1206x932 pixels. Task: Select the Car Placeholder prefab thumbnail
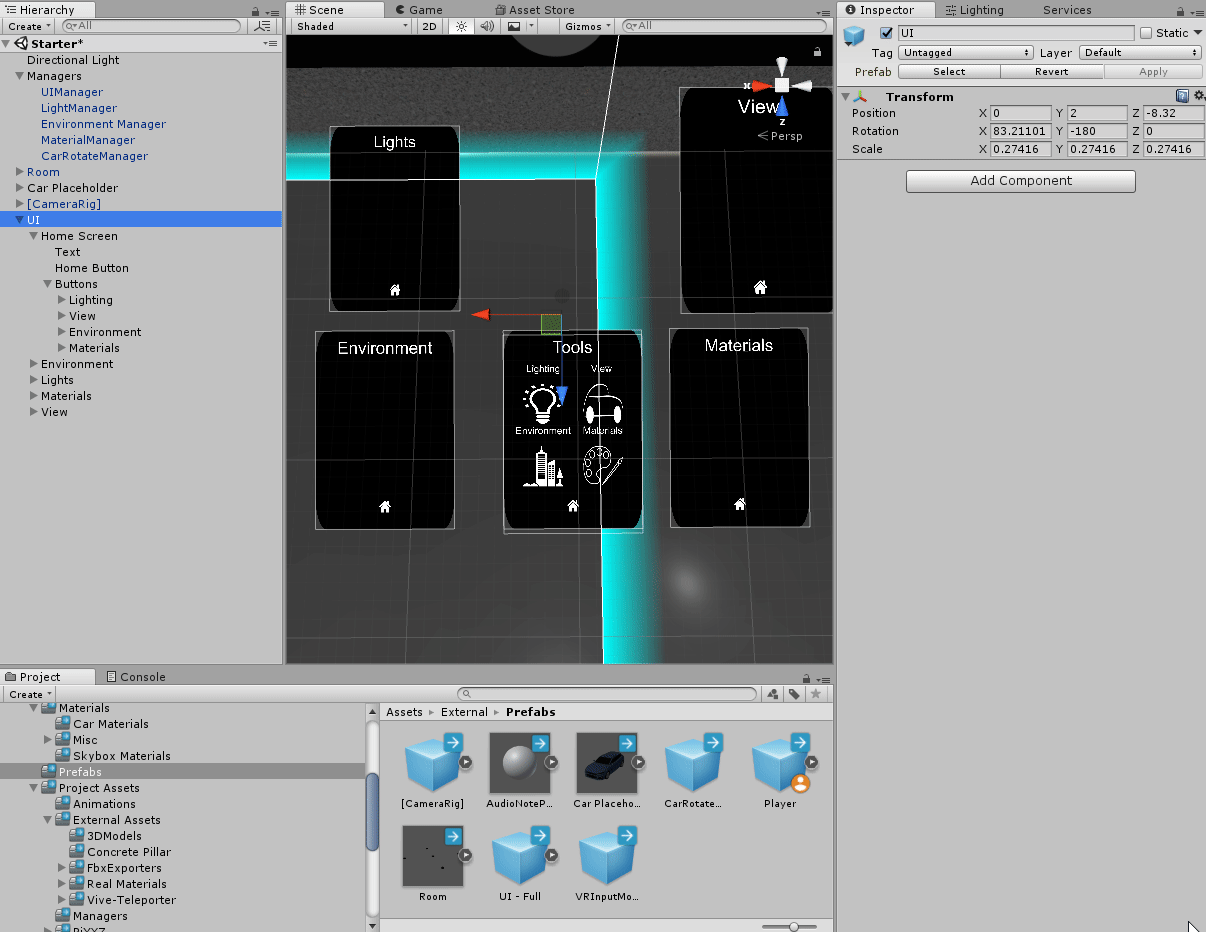(x=607, y=762)
